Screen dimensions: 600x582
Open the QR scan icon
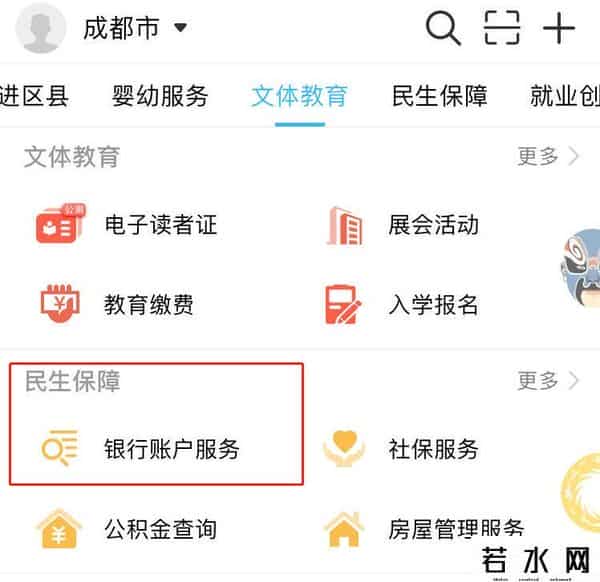point(502,28)
